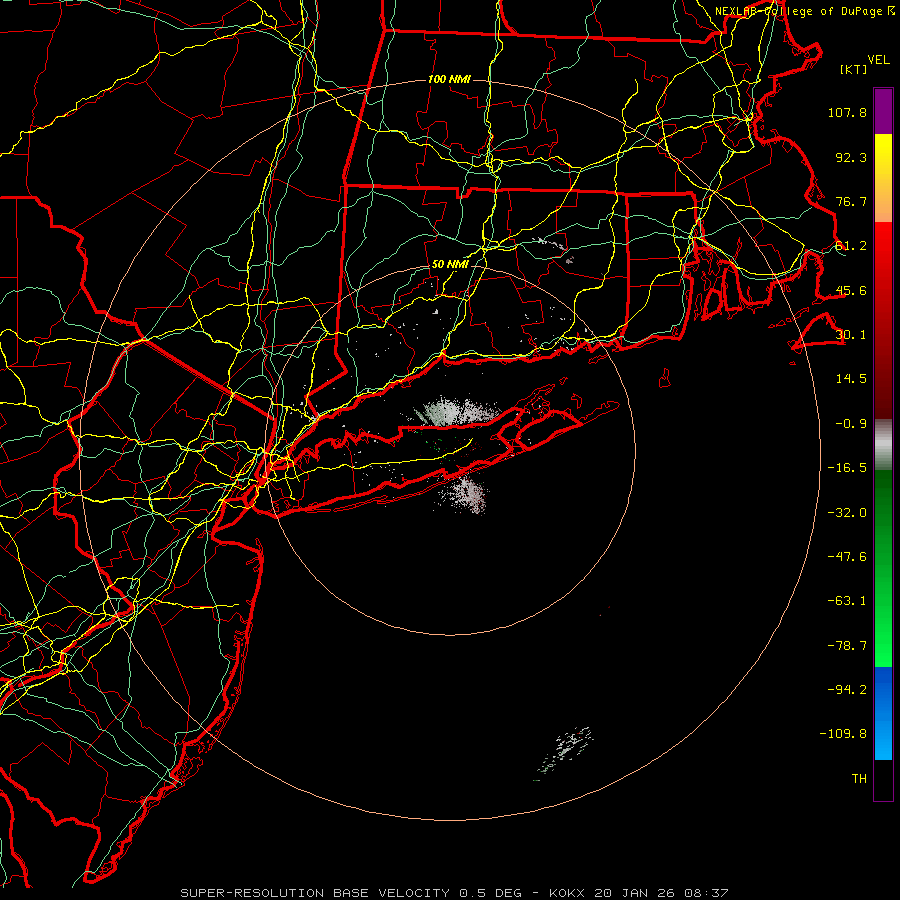
Task: Click the -109.8 legend value
Action: click(x=843, y=734)
